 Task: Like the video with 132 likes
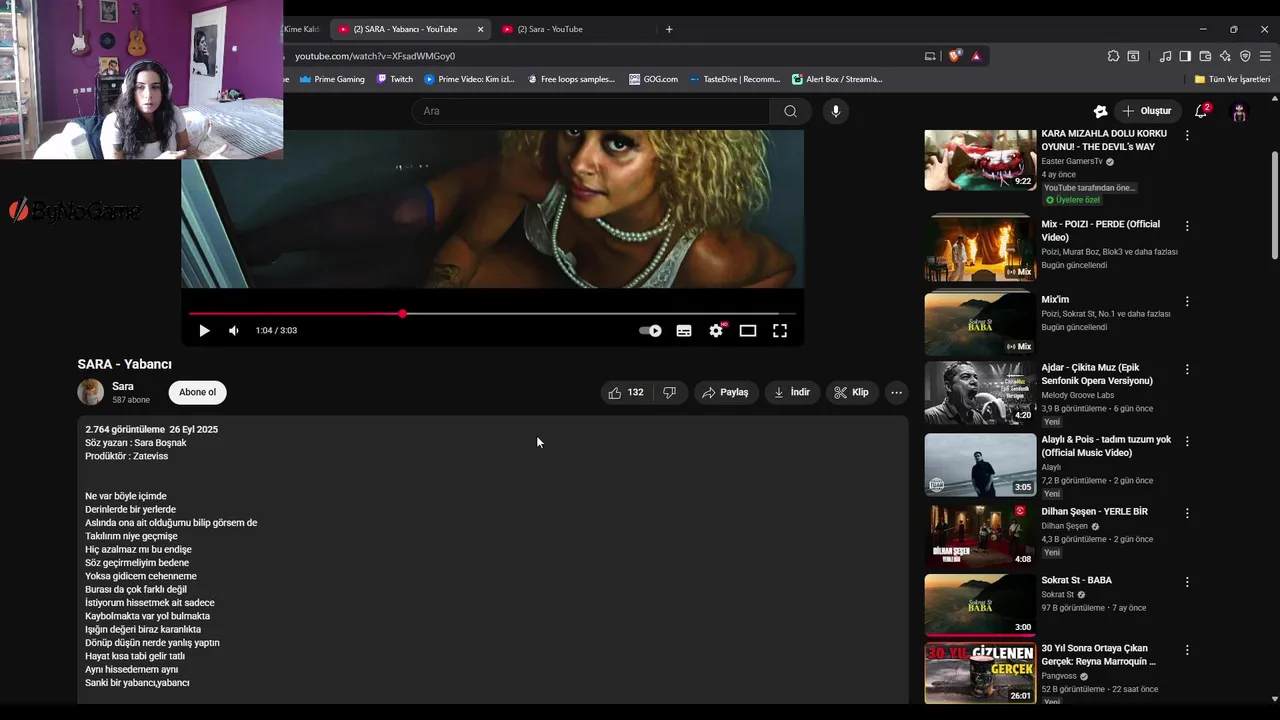(x=626, y=393)
